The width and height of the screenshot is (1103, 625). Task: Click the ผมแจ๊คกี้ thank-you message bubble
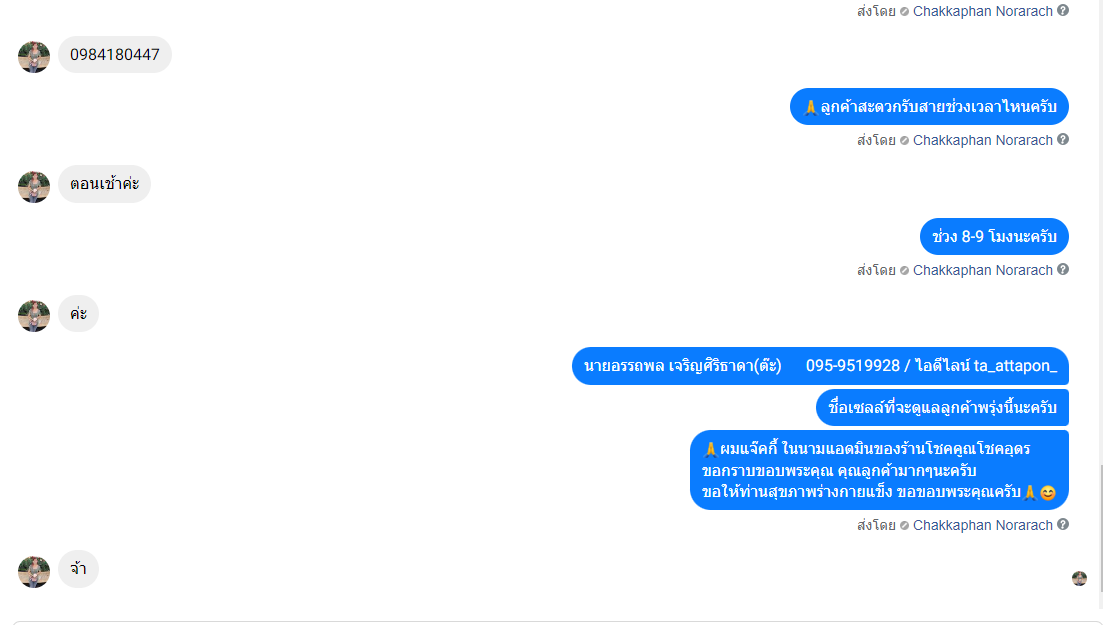pyautogui.click(x=879, y=470)
